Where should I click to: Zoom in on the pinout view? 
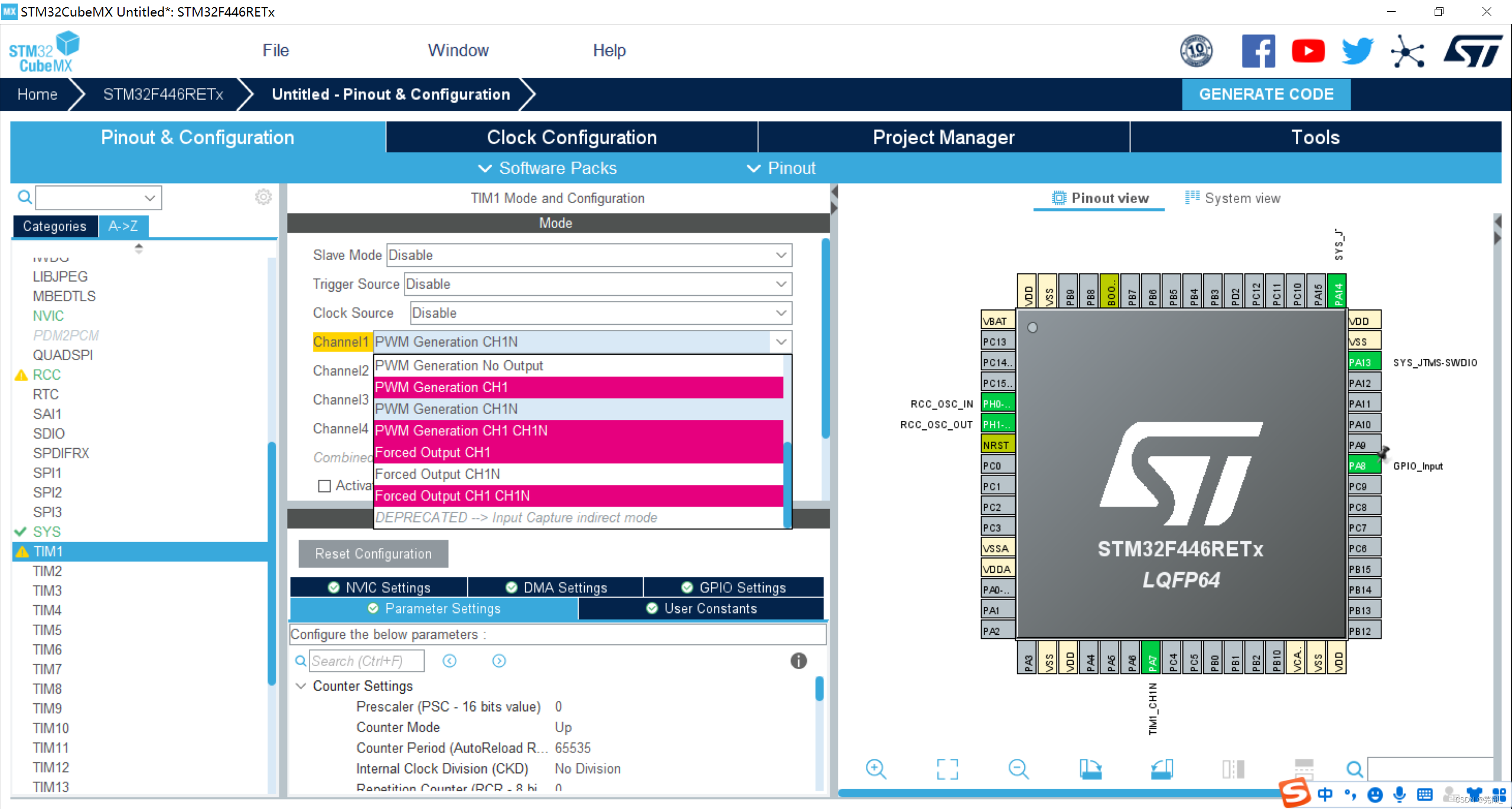pos(876,769)
